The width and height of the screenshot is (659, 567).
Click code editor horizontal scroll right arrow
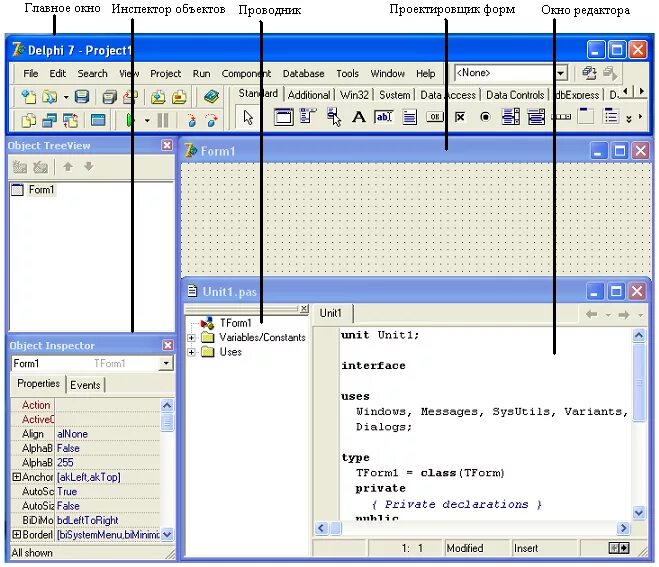pyautogui.click(x=623, y=528)
